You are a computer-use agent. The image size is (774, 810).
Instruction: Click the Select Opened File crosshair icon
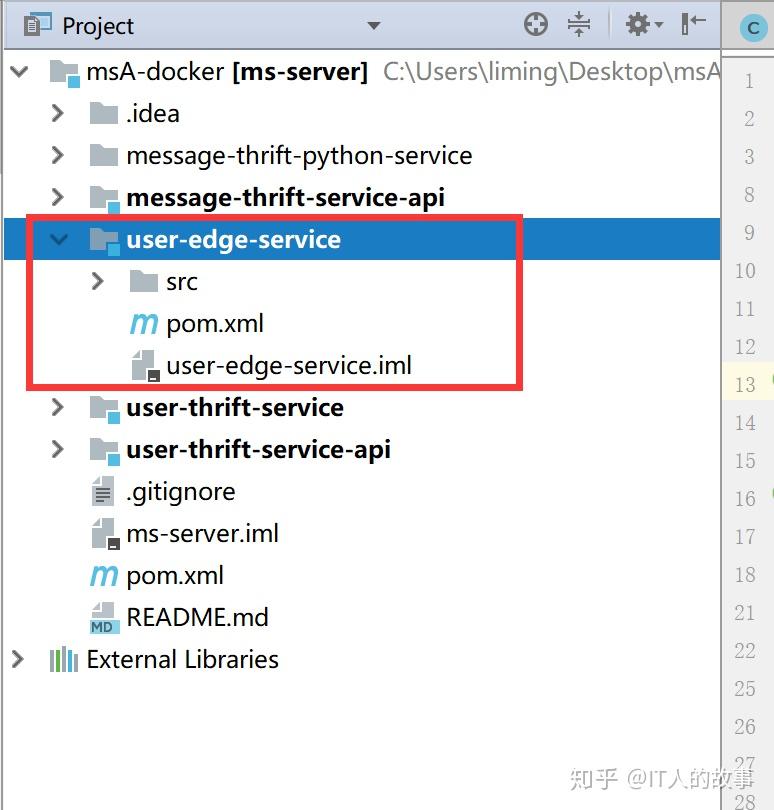(536, 23)
